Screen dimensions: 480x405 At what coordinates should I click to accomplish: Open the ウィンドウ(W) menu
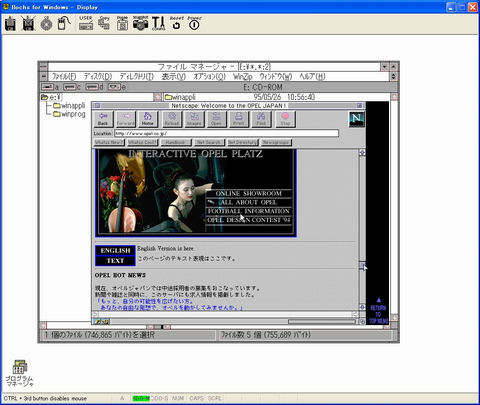[x=276, y=77]
